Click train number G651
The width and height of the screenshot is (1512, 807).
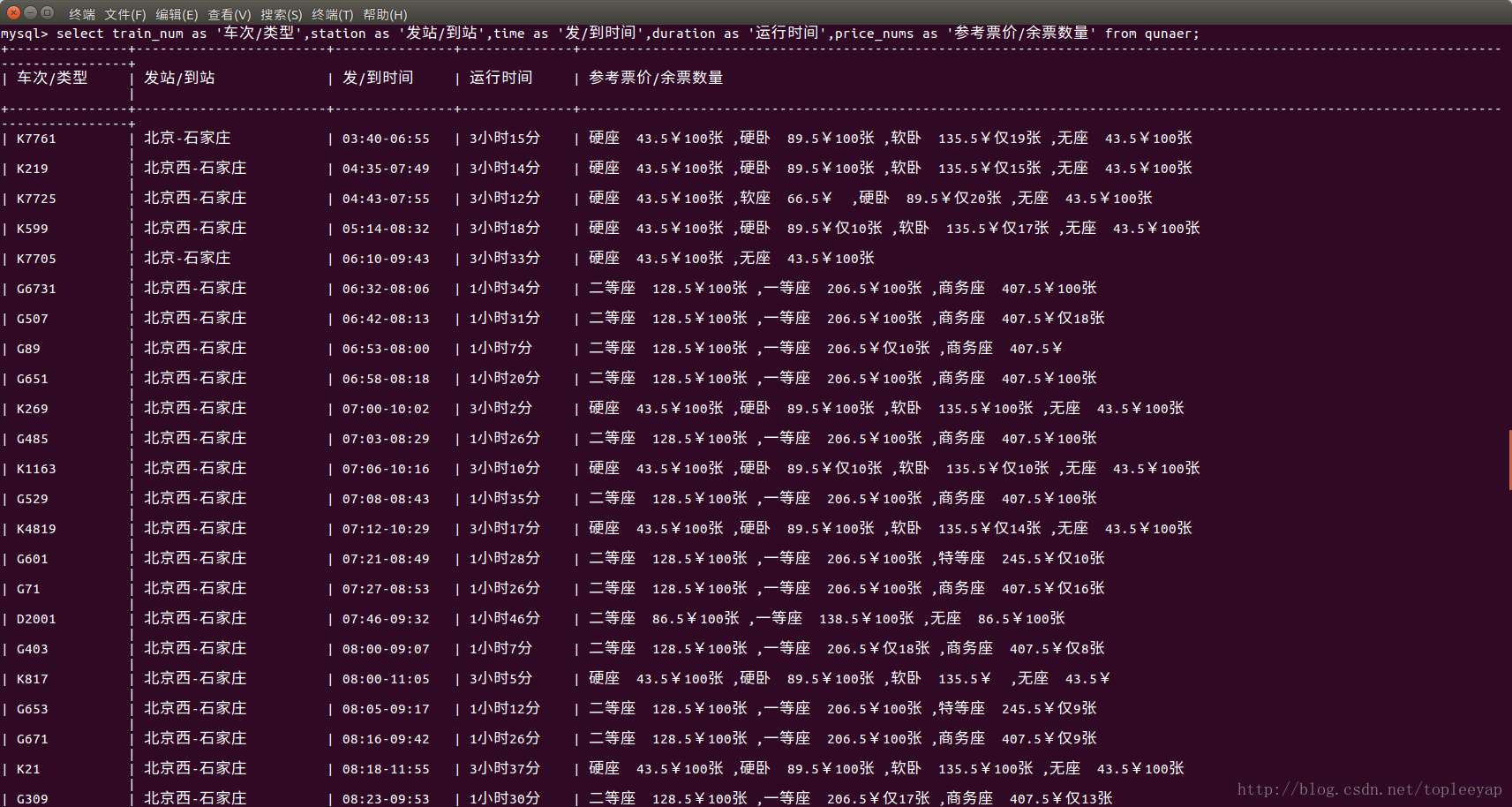tap(33, 379)
